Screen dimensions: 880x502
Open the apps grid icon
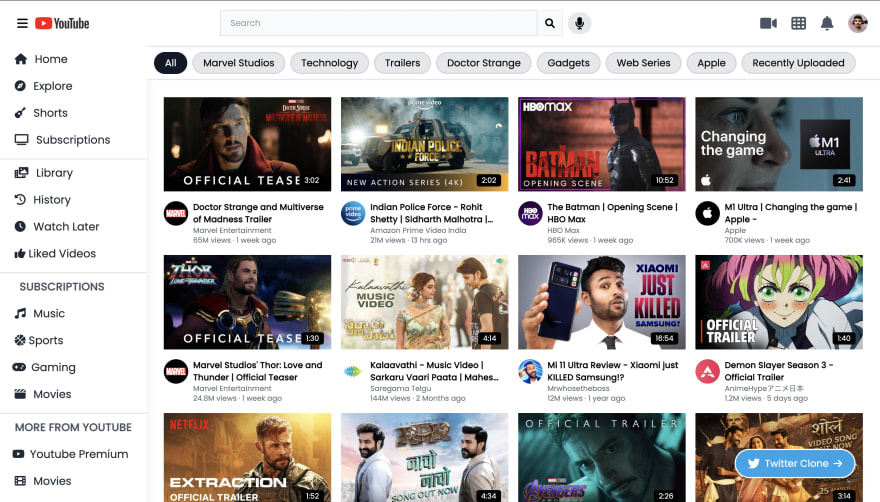point(799,23)
